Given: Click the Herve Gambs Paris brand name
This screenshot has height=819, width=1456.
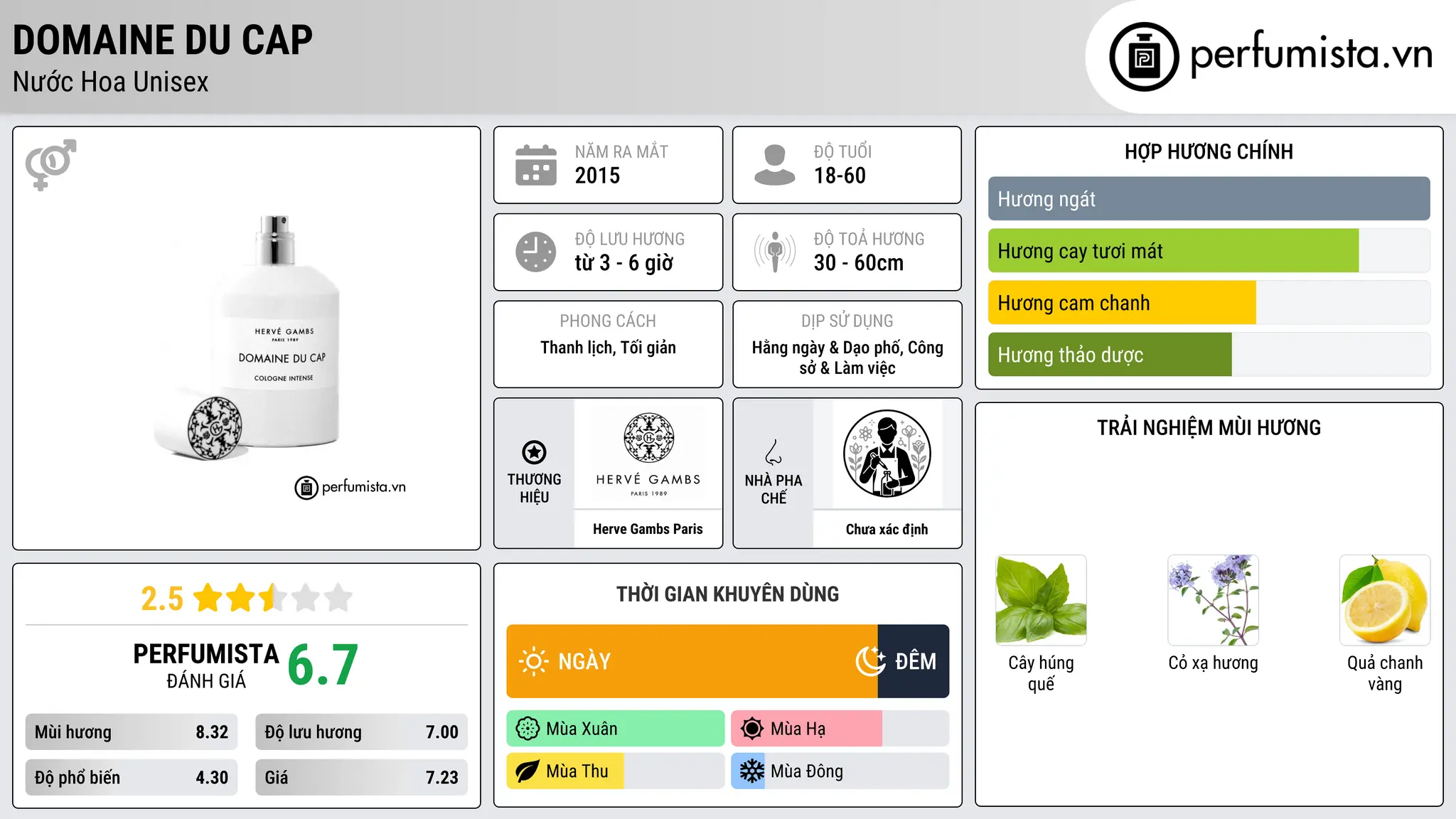Looking at the screenshot, I should tap(648, 529).
